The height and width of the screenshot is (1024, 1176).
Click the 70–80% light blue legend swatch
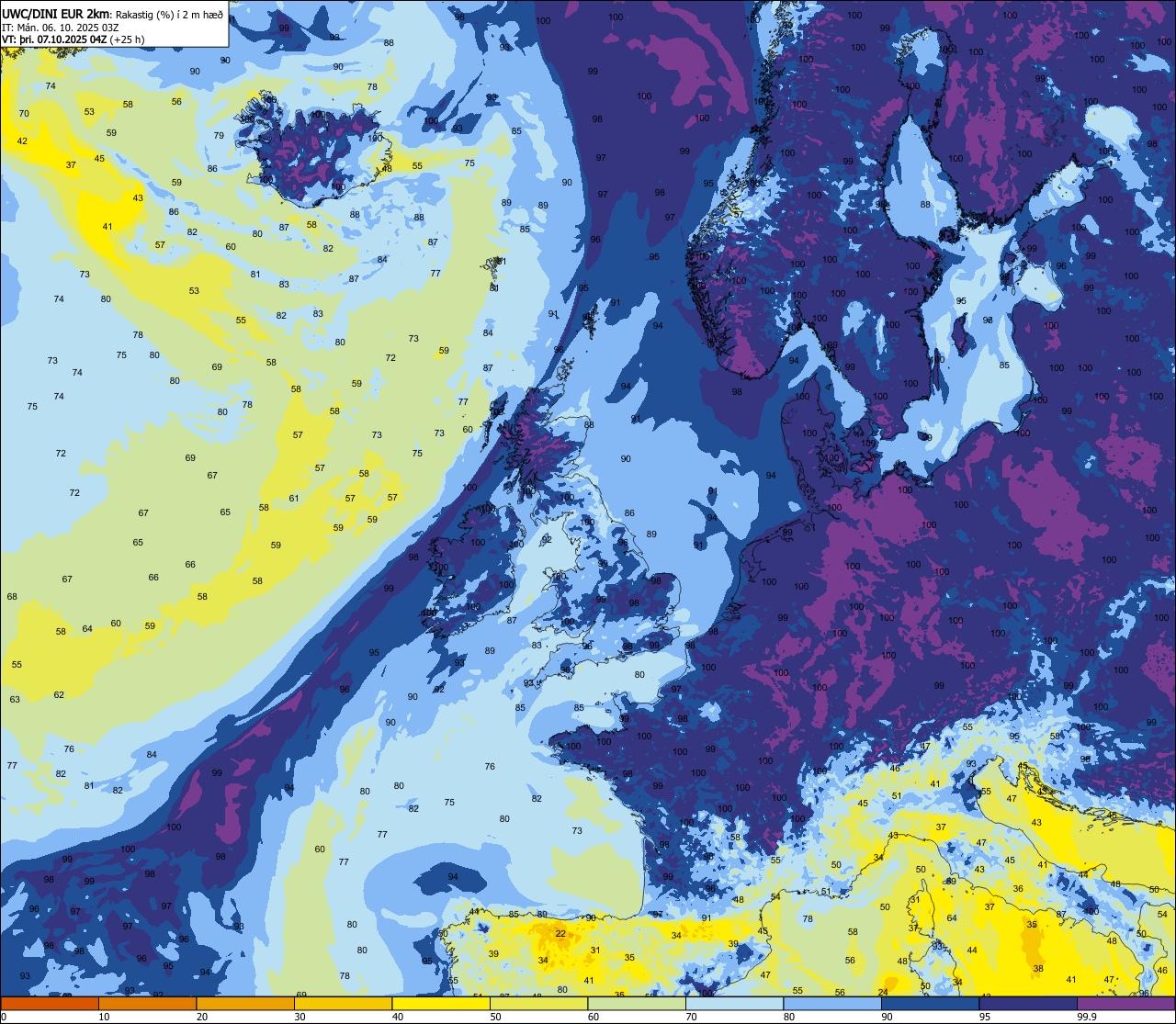click(x=734, y=1003)
